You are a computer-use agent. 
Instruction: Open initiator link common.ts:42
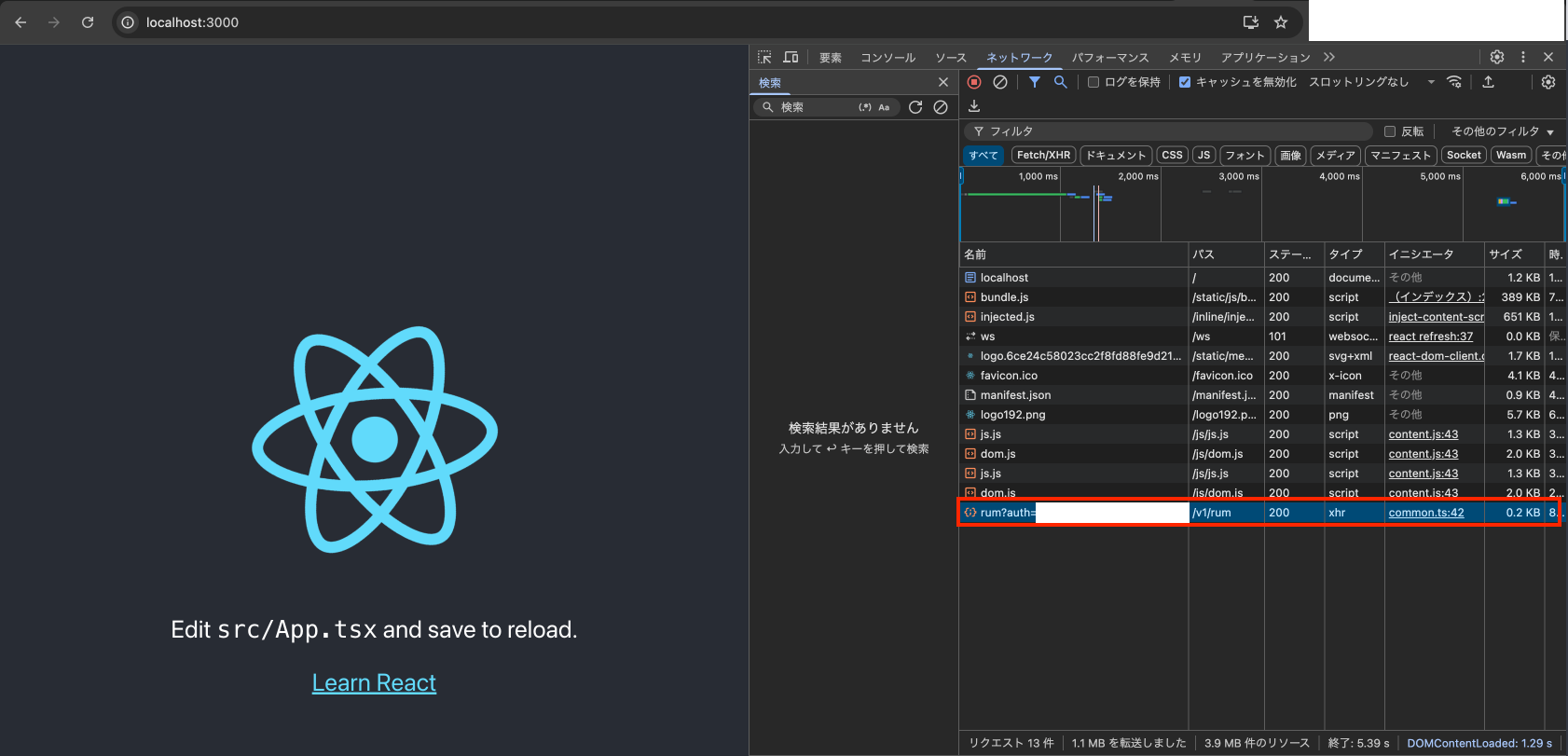(1426, 513)
